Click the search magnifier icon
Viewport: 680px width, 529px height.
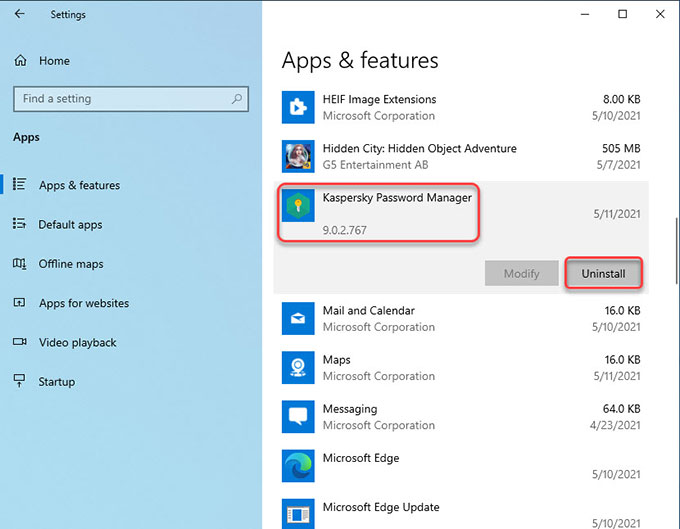pyautogui.click(x=236, y=99)
